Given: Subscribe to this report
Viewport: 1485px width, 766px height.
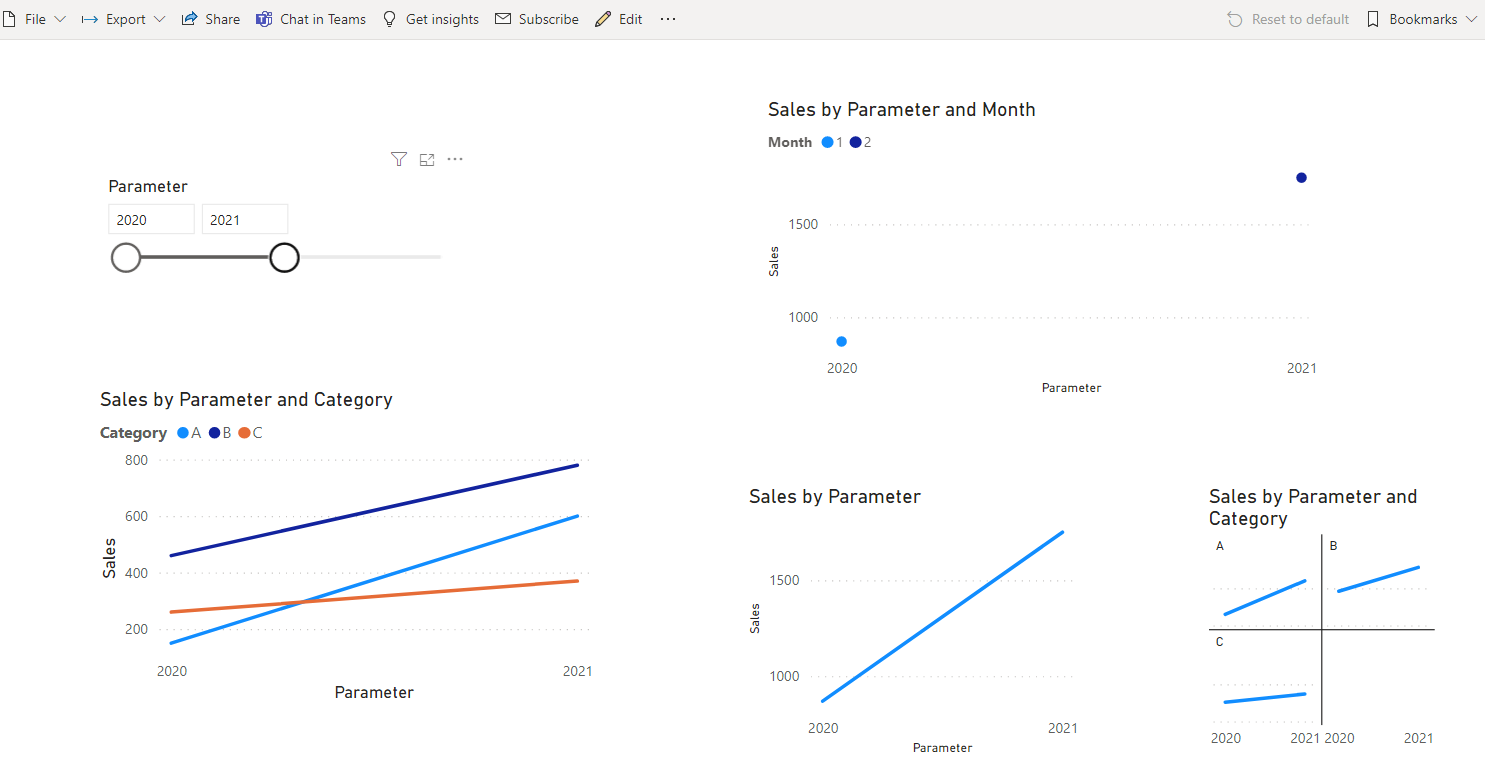Looking at the screenshot, I should [537, 19].
